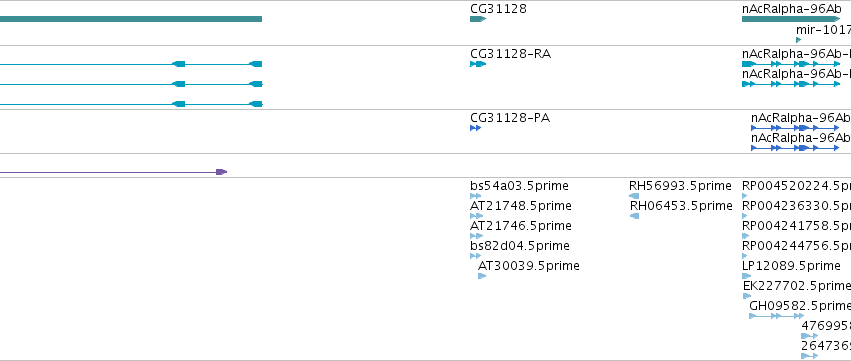
Task: Click the AT30039.5prime EST arrow
Action: click(482, 276)
